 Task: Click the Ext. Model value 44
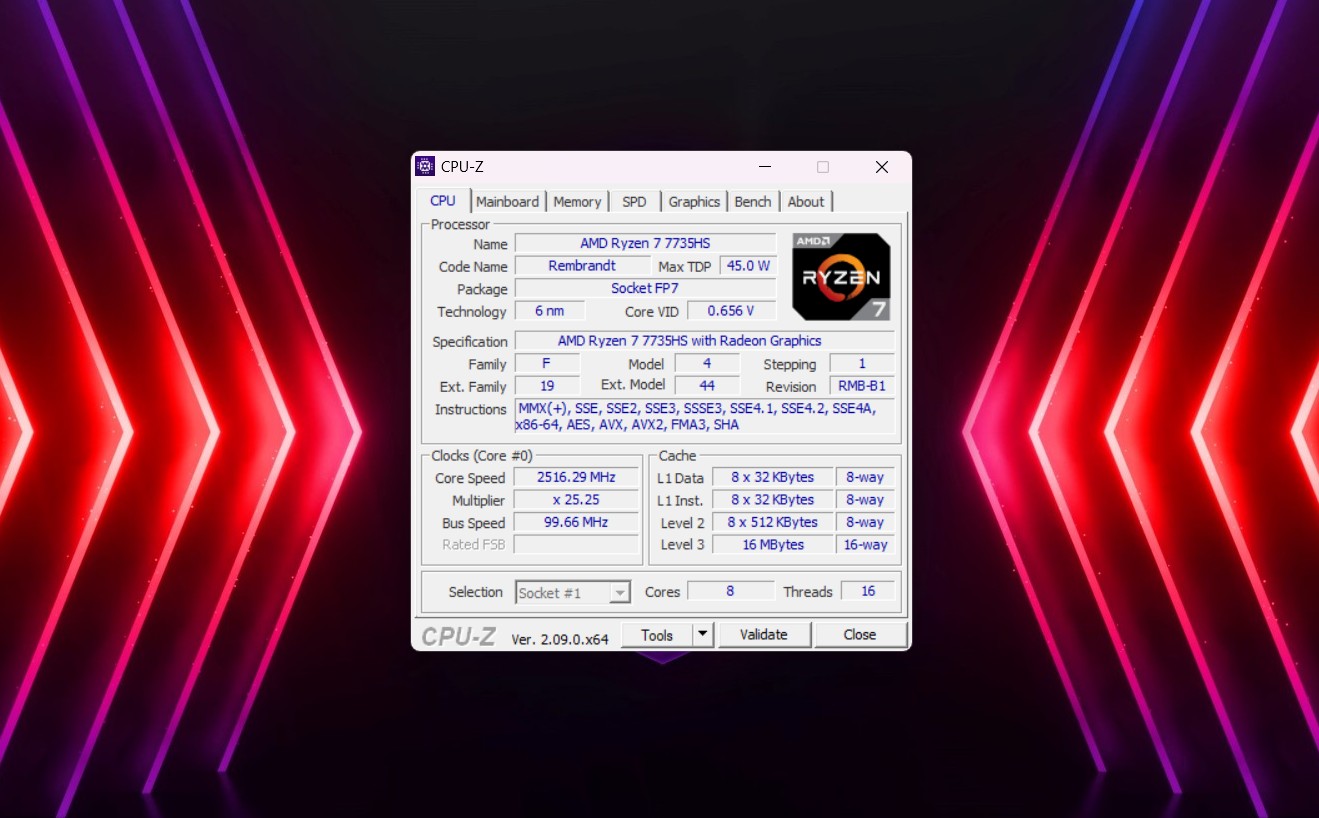707,386
